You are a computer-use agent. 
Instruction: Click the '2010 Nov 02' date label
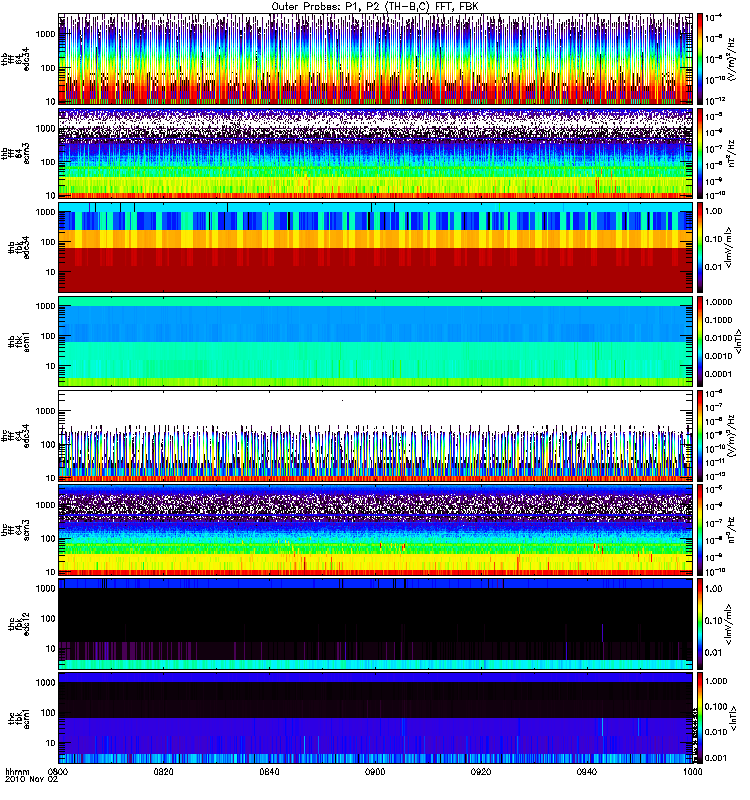32,780
